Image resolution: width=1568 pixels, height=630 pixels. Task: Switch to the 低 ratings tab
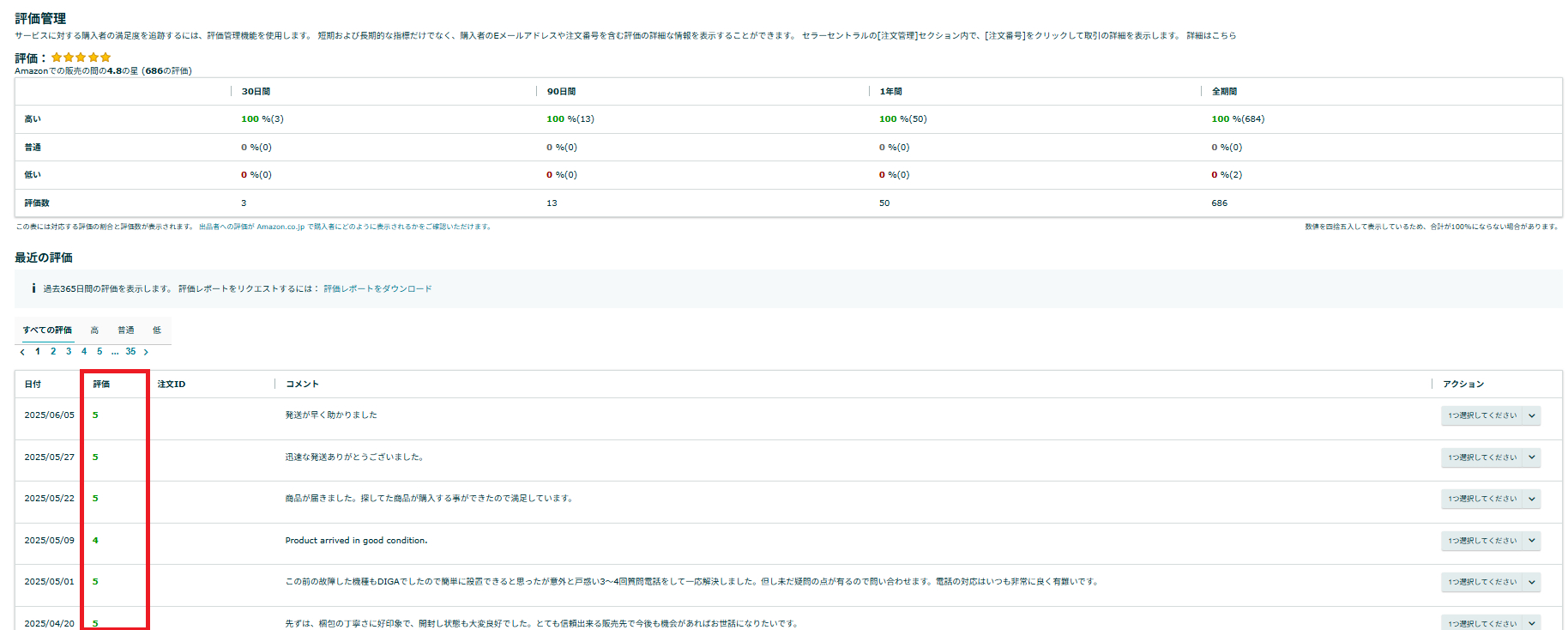157,330
